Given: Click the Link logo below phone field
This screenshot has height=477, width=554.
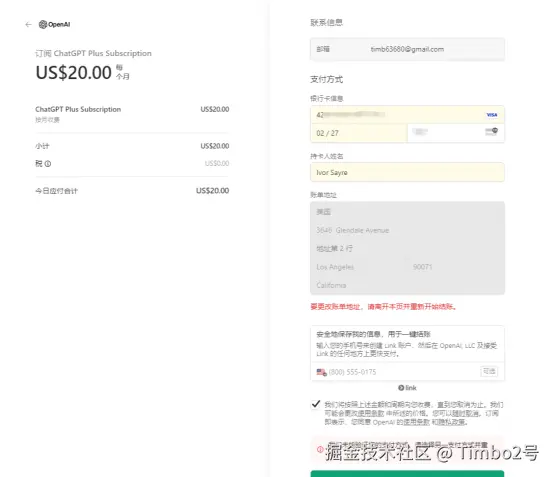Looking at the screenshot, I should pyautogui.click(x=407, y=388).
